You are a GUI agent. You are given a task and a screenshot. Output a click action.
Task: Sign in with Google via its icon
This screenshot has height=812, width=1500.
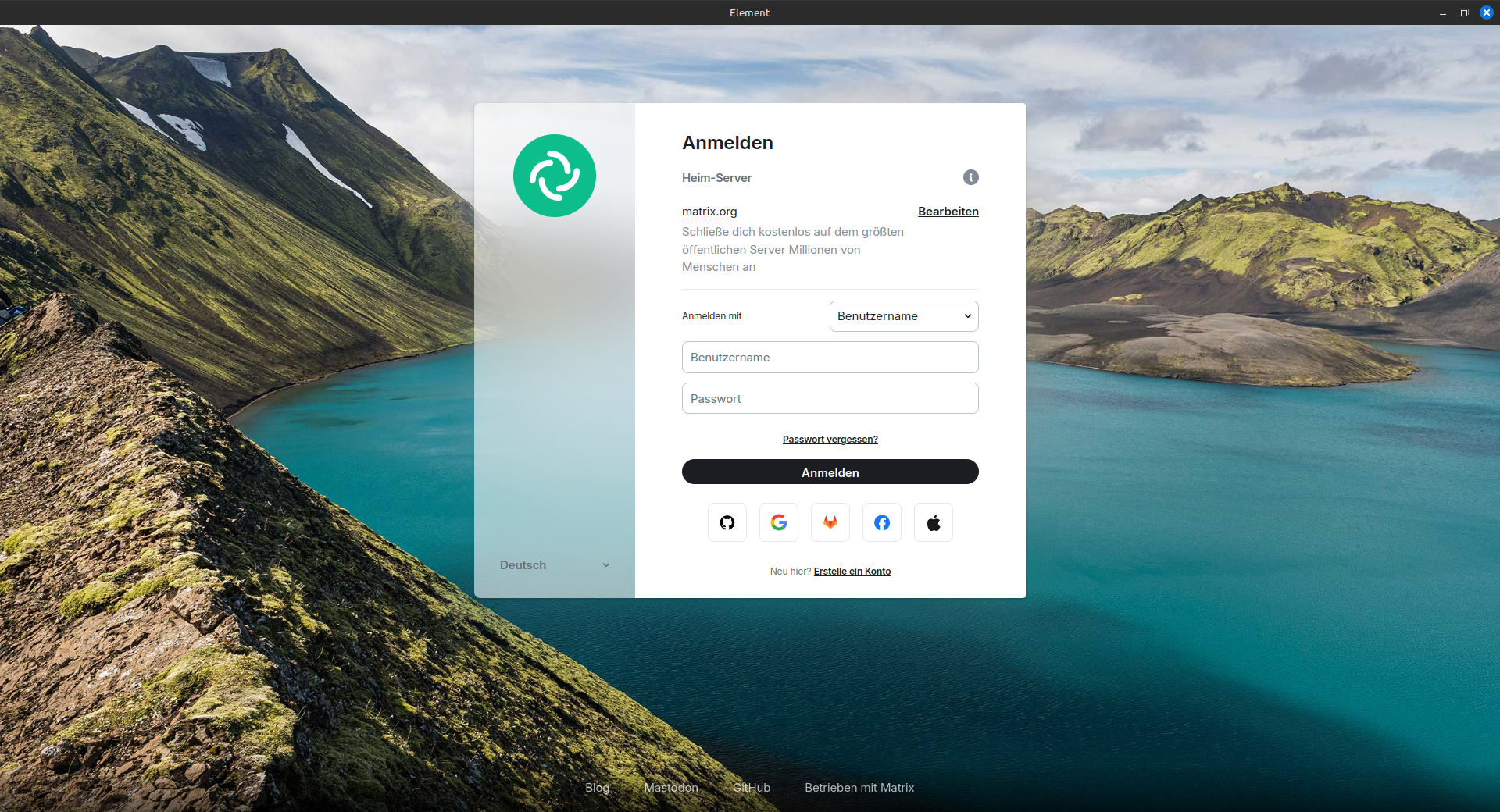[778, 522]
